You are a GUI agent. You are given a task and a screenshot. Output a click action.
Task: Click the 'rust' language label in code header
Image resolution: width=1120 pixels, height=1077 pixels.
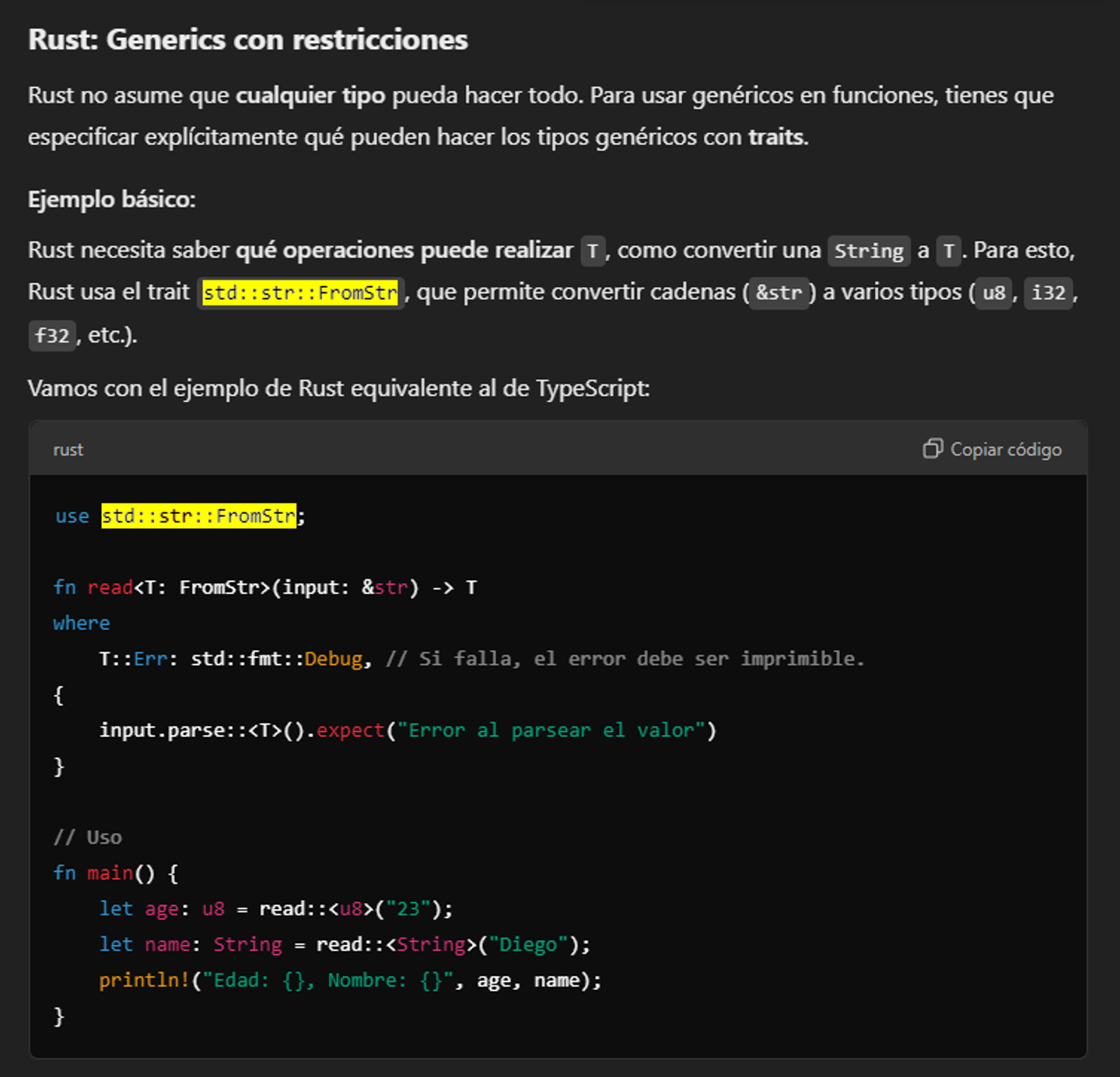tap(68, 449)
